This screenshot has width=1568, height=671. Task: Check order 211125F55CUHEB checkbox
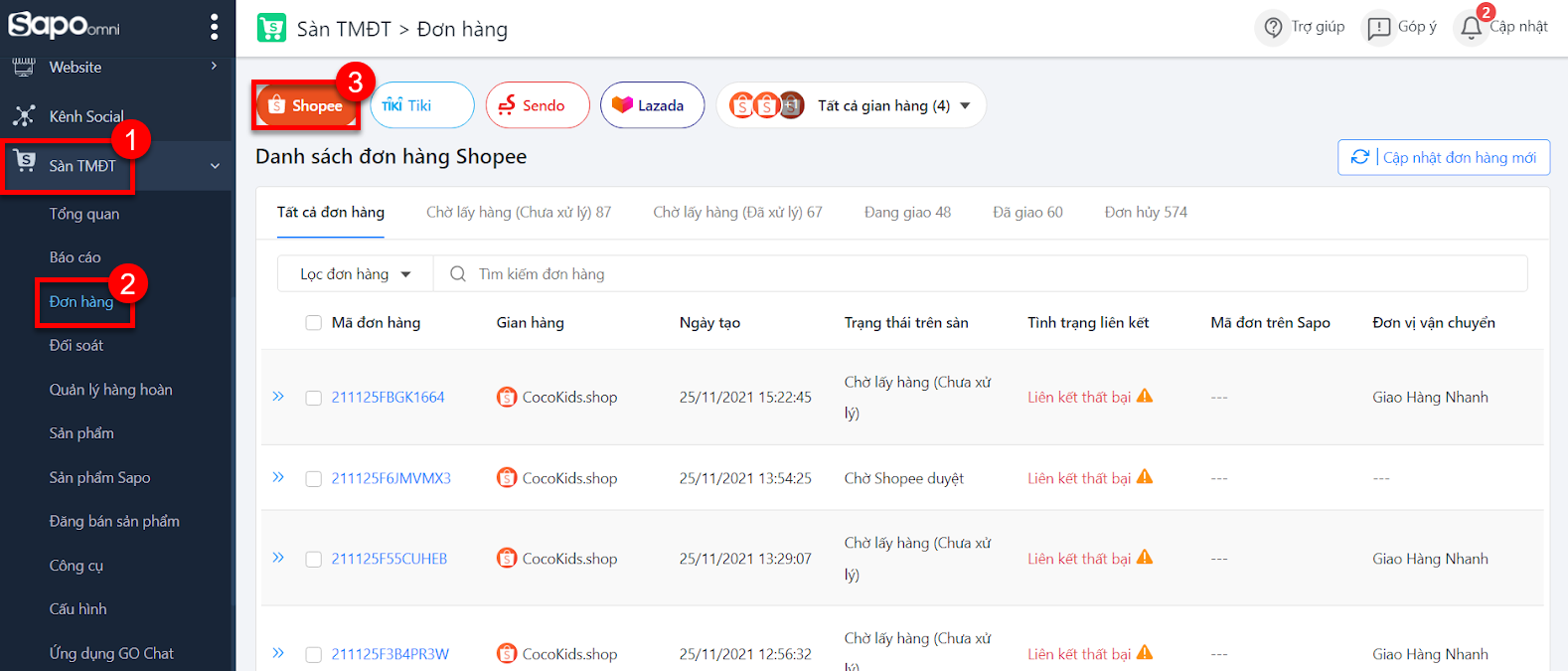313,559
